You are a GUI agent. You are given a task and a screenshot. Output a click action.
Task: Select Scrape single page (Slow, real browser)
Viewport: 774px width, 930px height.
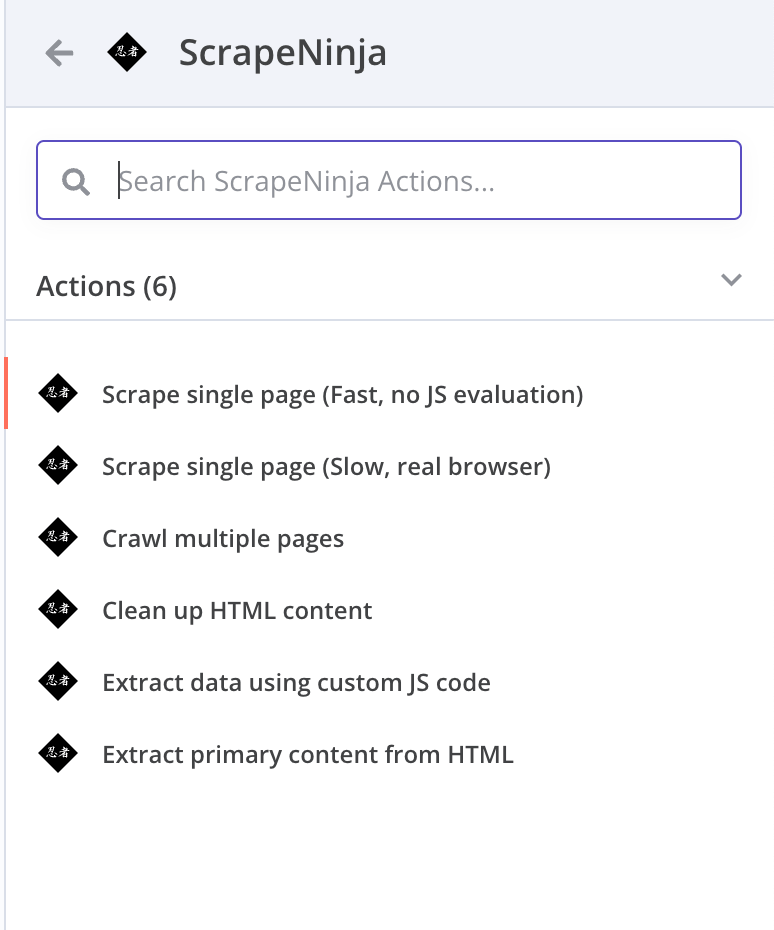[x=326, y=467]
